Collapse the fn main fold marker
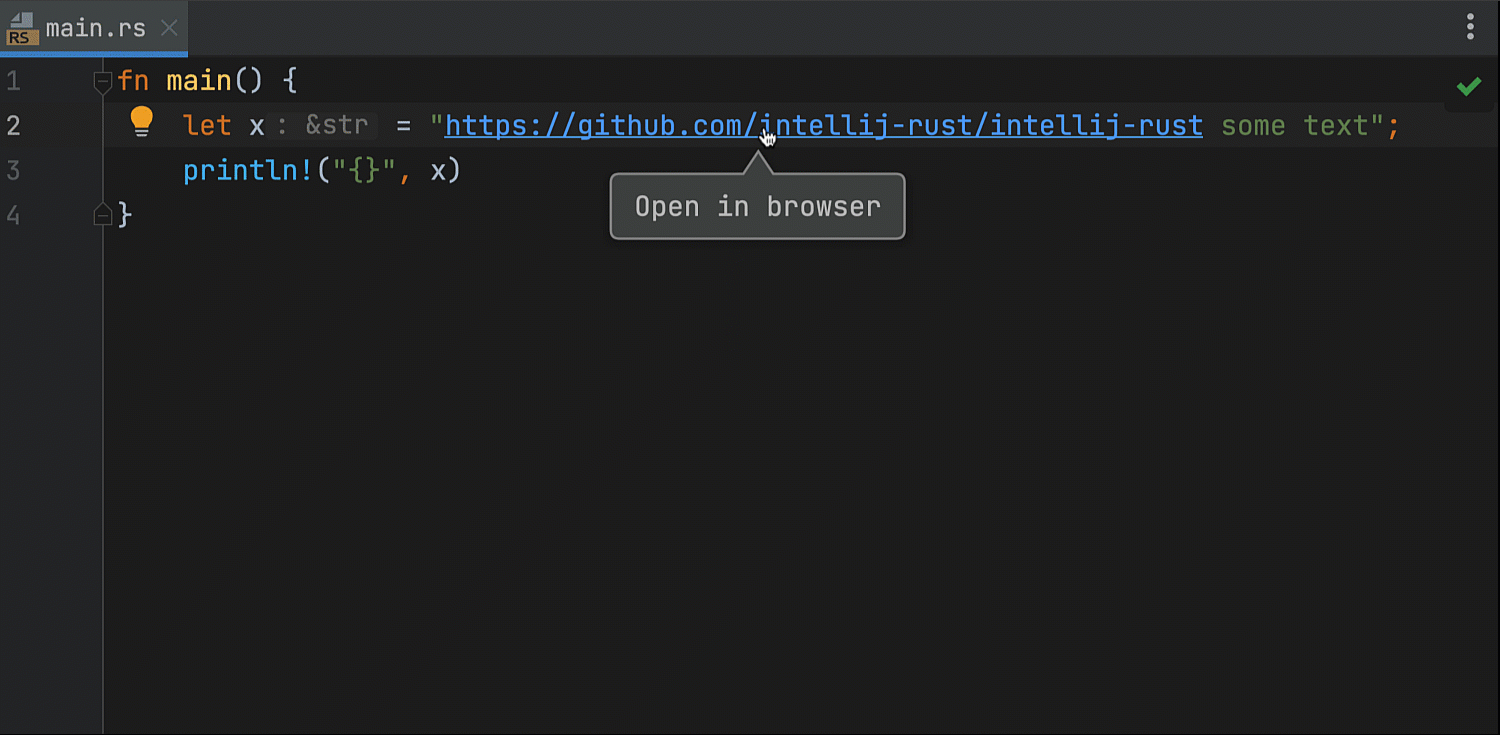The width and height of the screenshot is (1500, 735). (102, 82)
